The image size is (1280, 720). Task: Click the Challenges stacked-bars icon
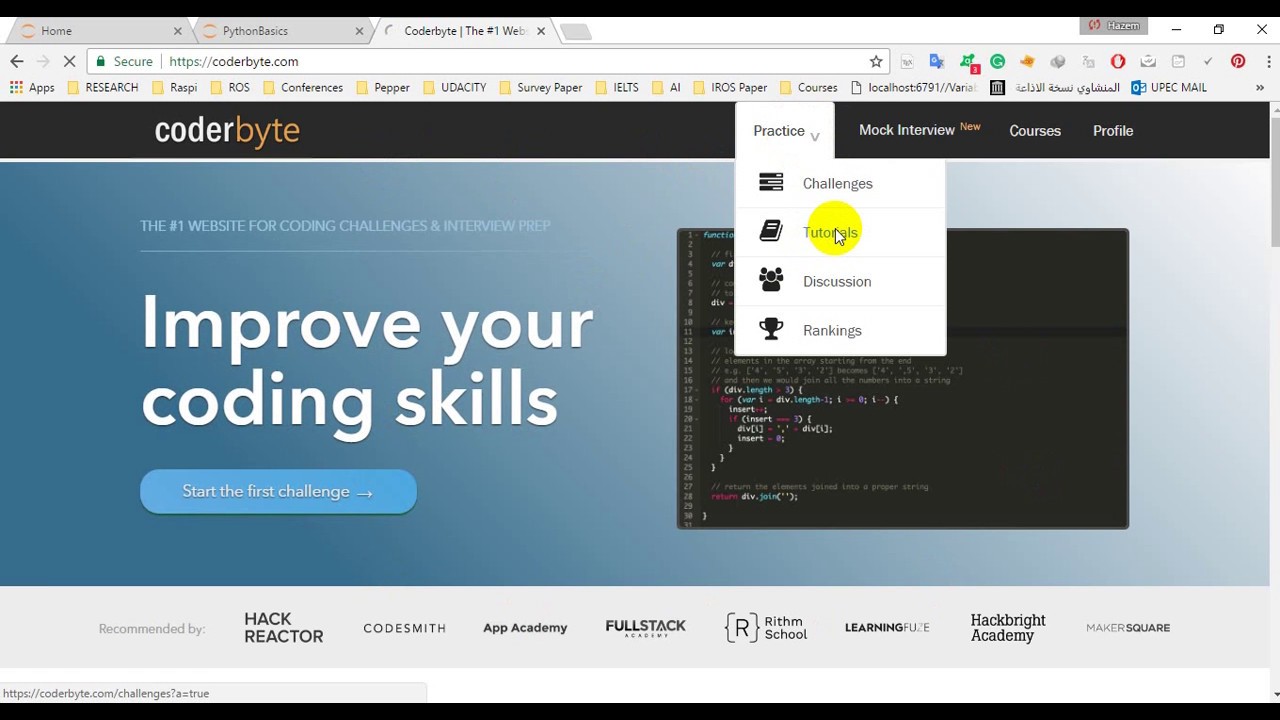point(771,182)
